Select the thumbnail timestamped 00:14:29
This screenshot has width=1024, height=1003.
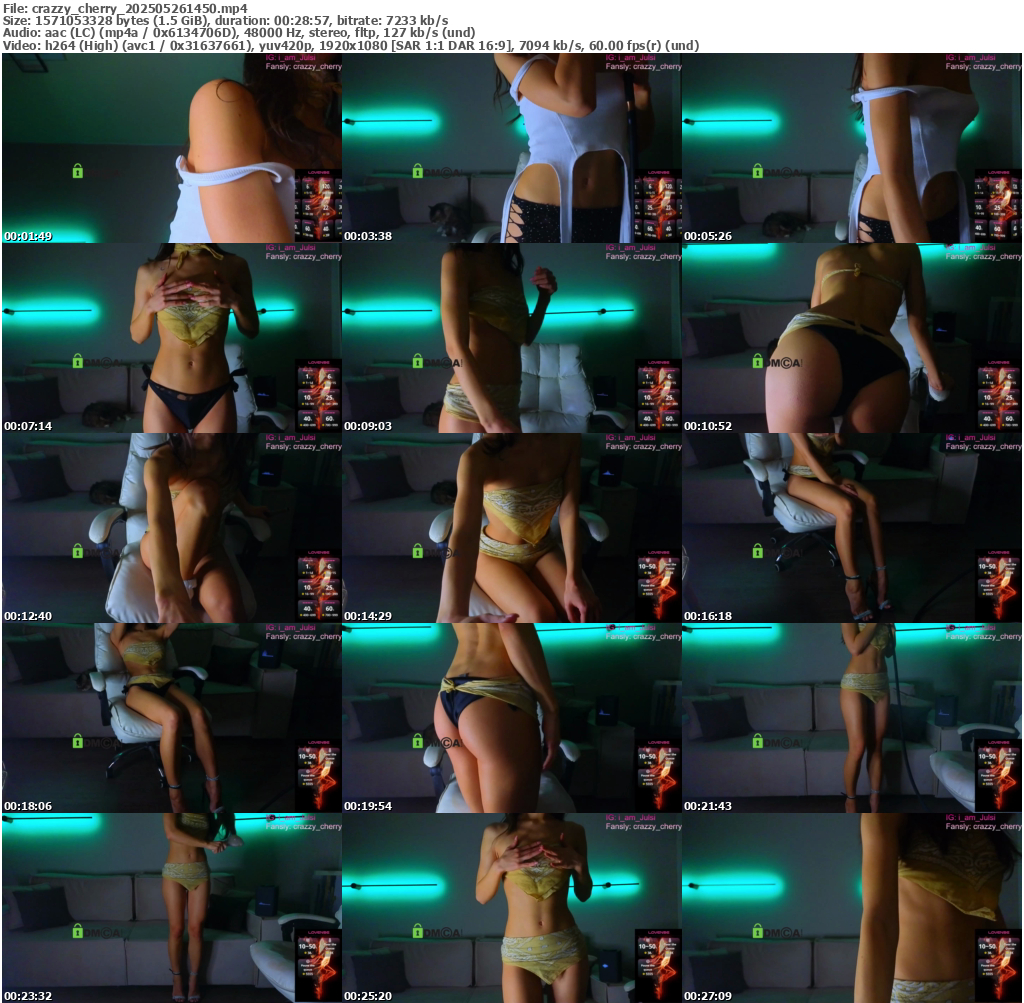point(511,528)
